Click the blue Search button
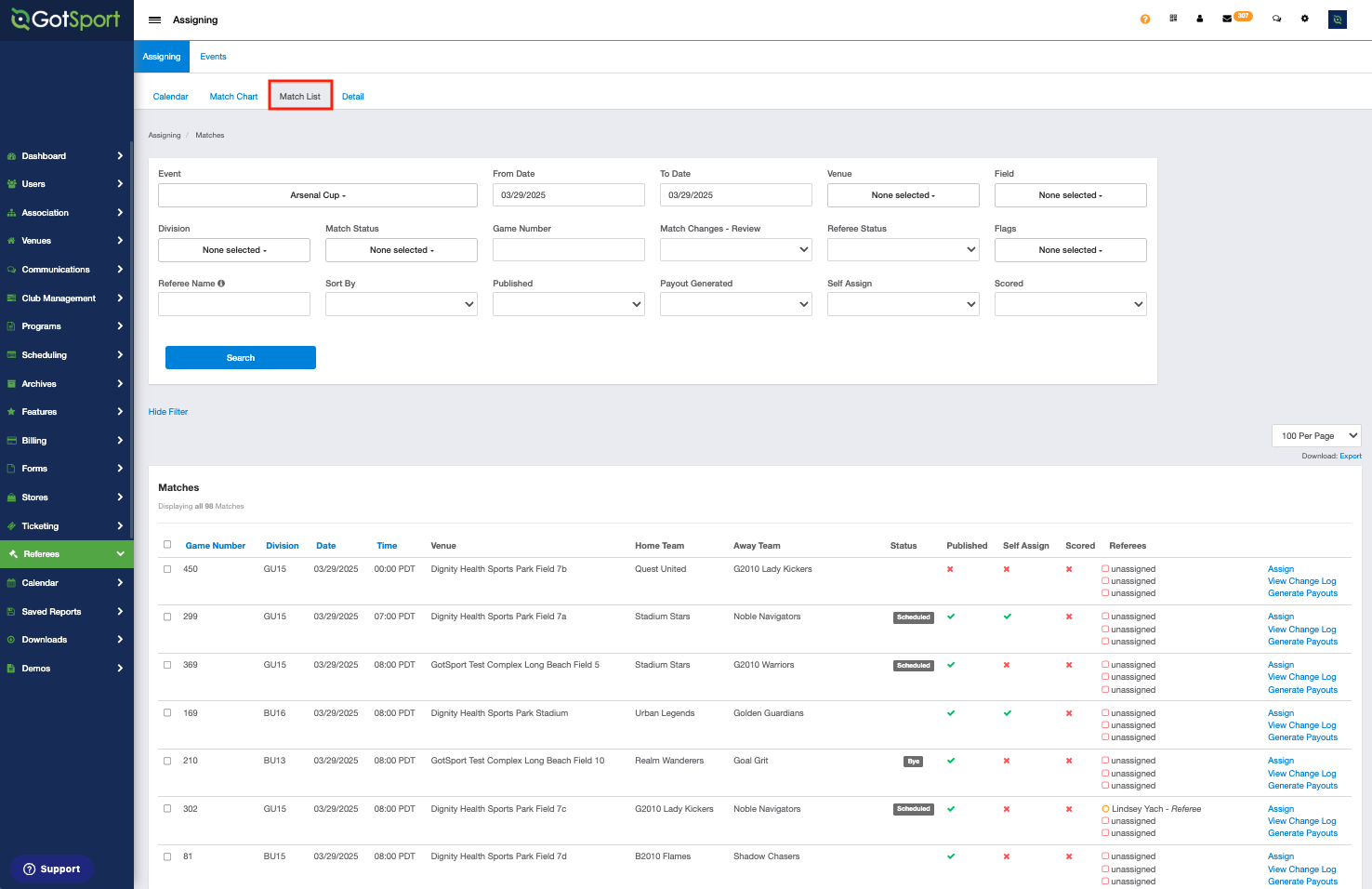1372x889 pixels. [241, 358]
